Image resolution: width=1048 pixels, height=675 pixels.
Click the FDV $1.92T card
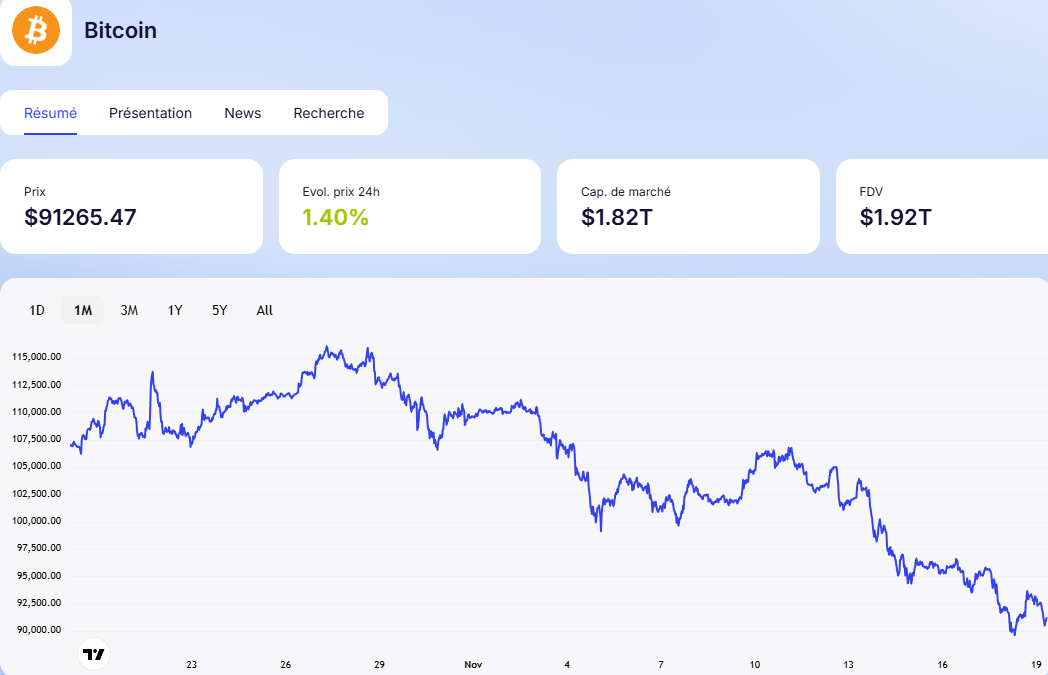tap(940, 206)
